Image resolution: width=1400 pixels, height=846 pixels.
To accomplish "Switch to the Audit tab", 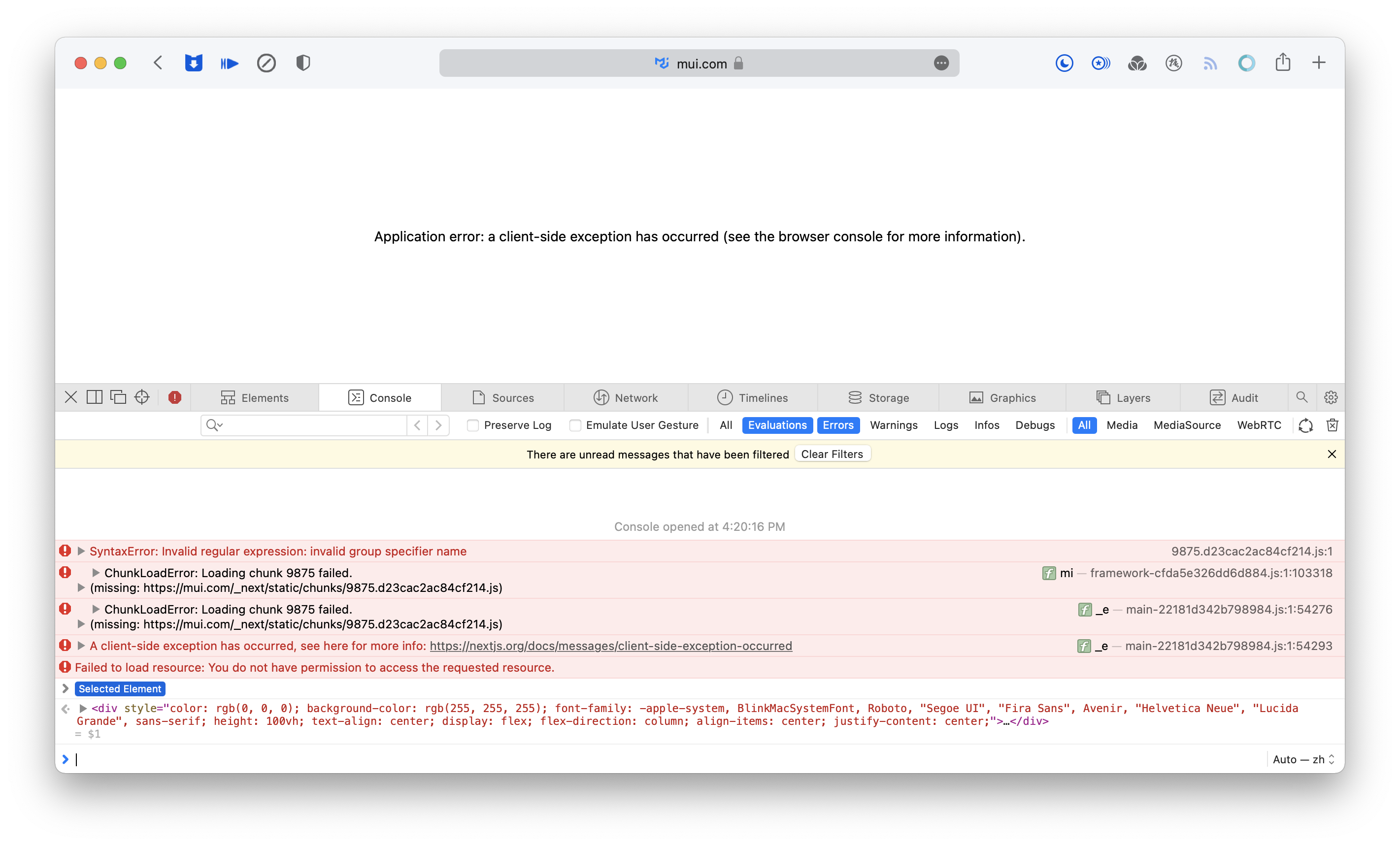I will [x=1233, y=398].
